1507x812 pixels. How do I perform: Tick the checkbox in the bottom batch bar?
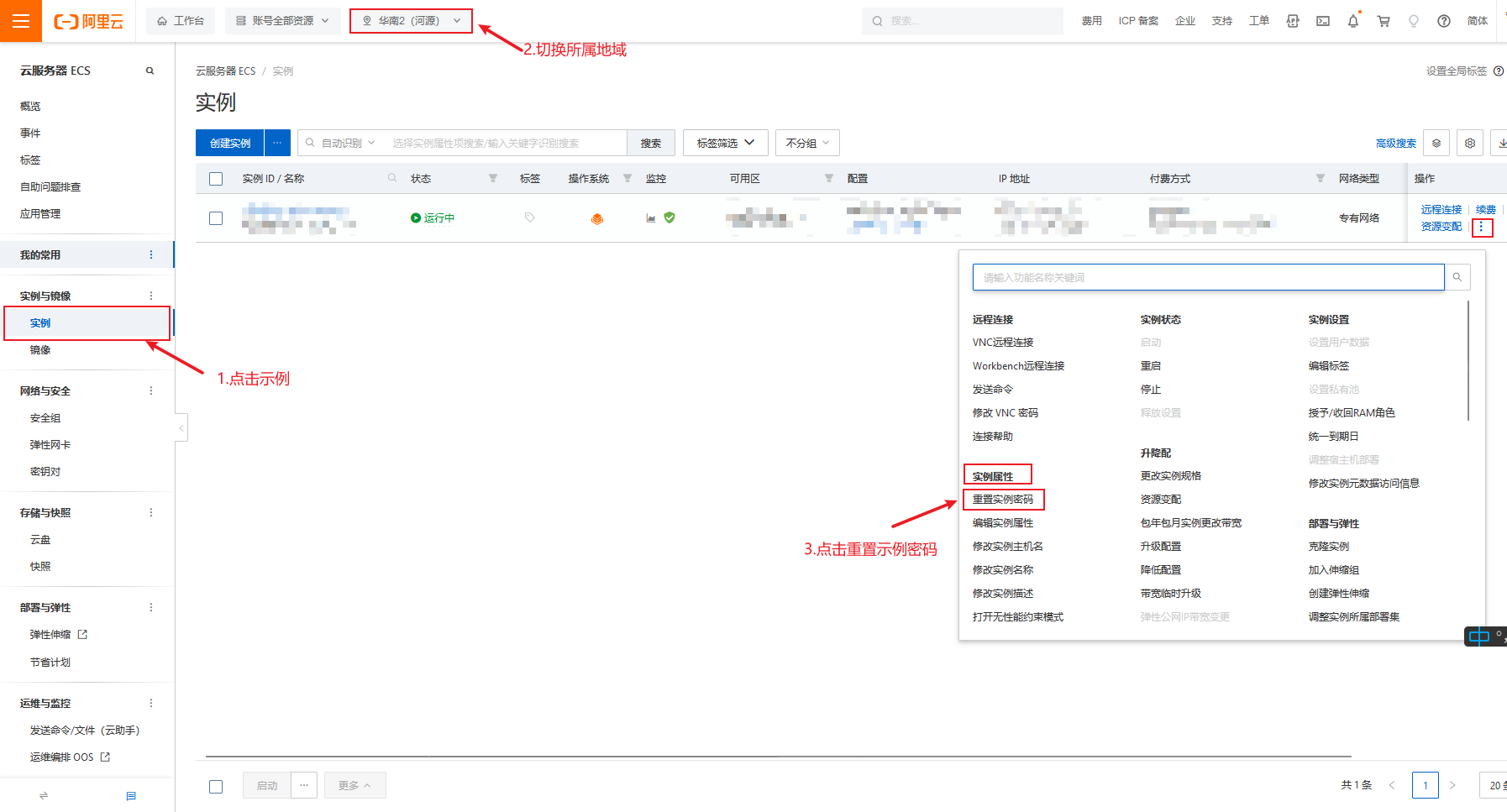click(x=216, y=786)
